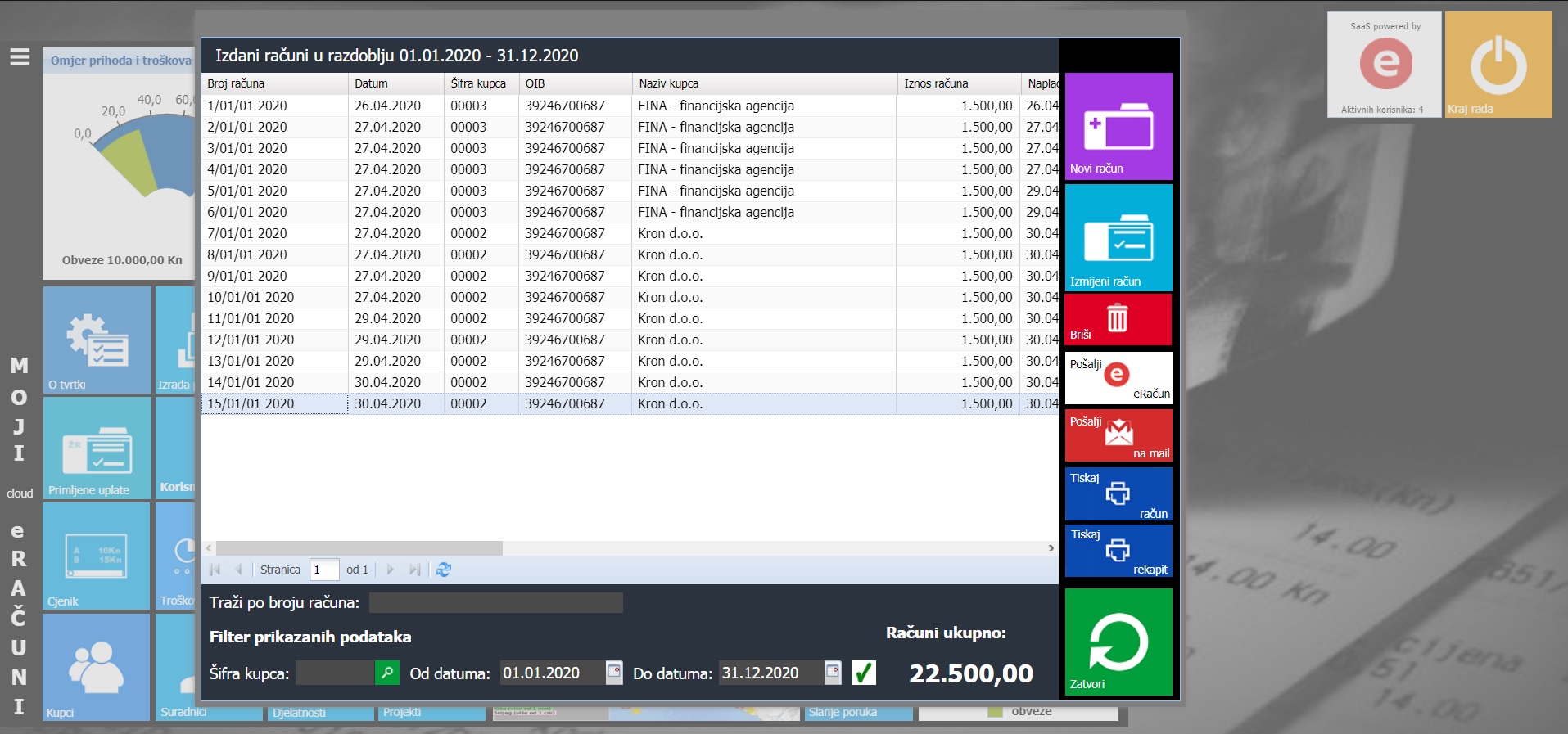Screen dimensions: 1568x734
Task: Open the Djelatnosti tile at bottom
Action: click(320, 713)
